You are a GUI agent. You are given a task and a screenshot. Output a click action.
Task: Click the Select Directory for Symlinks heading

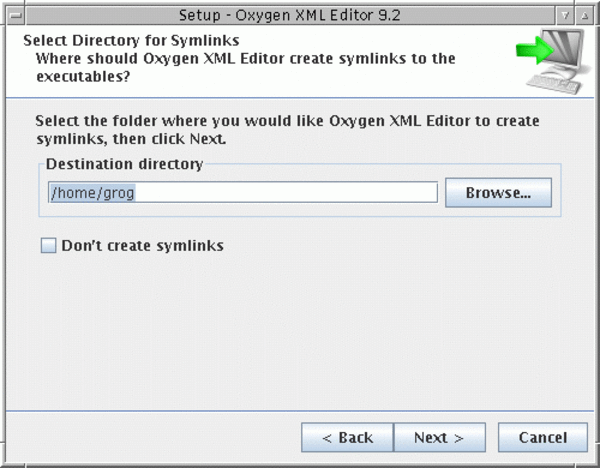coord(131,40)
